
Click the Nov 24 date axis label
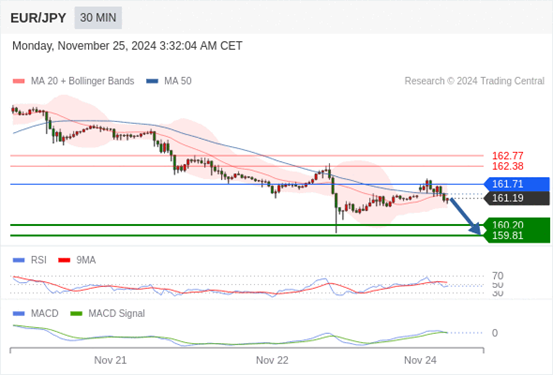point(420,360)
